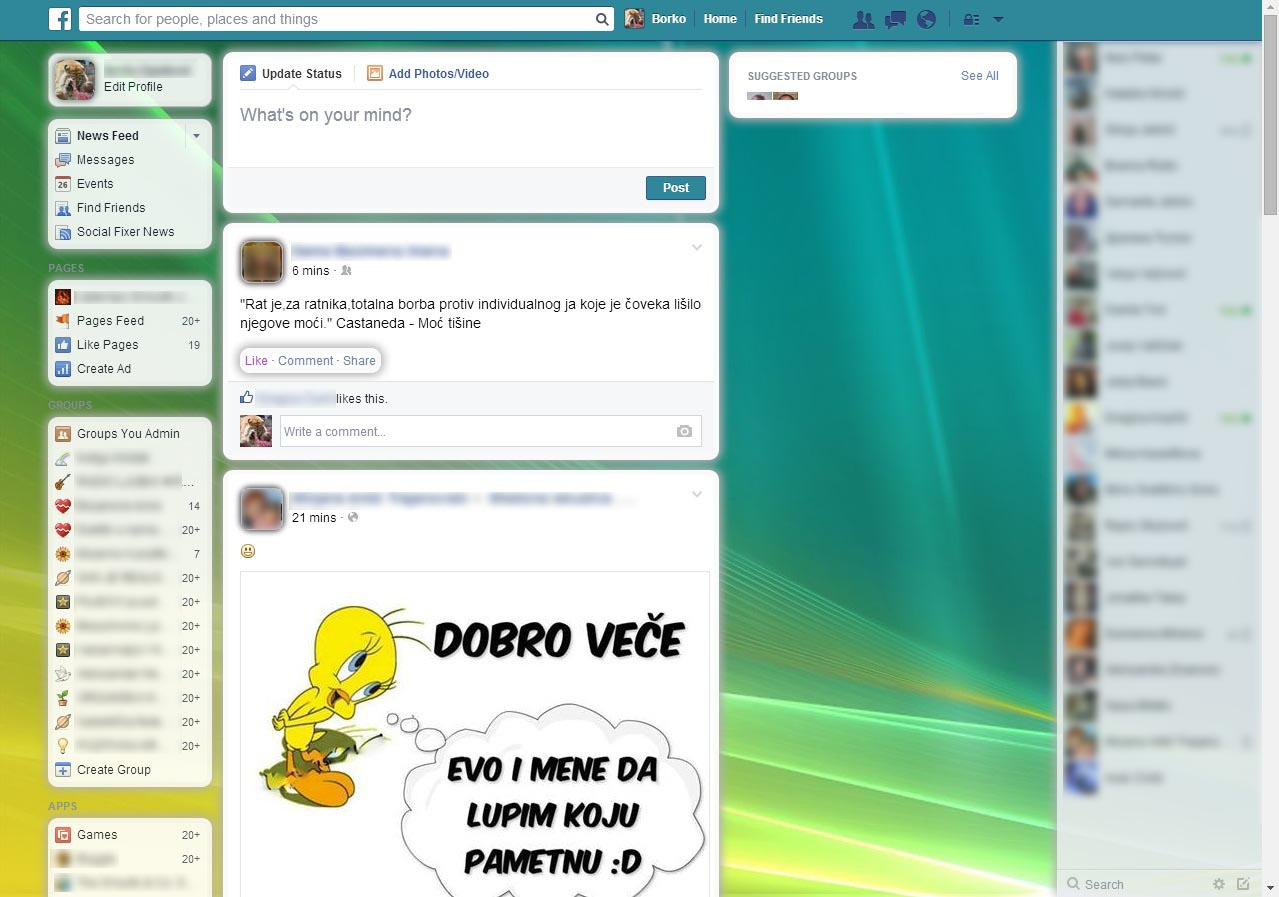Open the Dobro Veče Tweety image
Image resolution: width=1279 pixels, height=897 pixels.
tap(475, 734)
